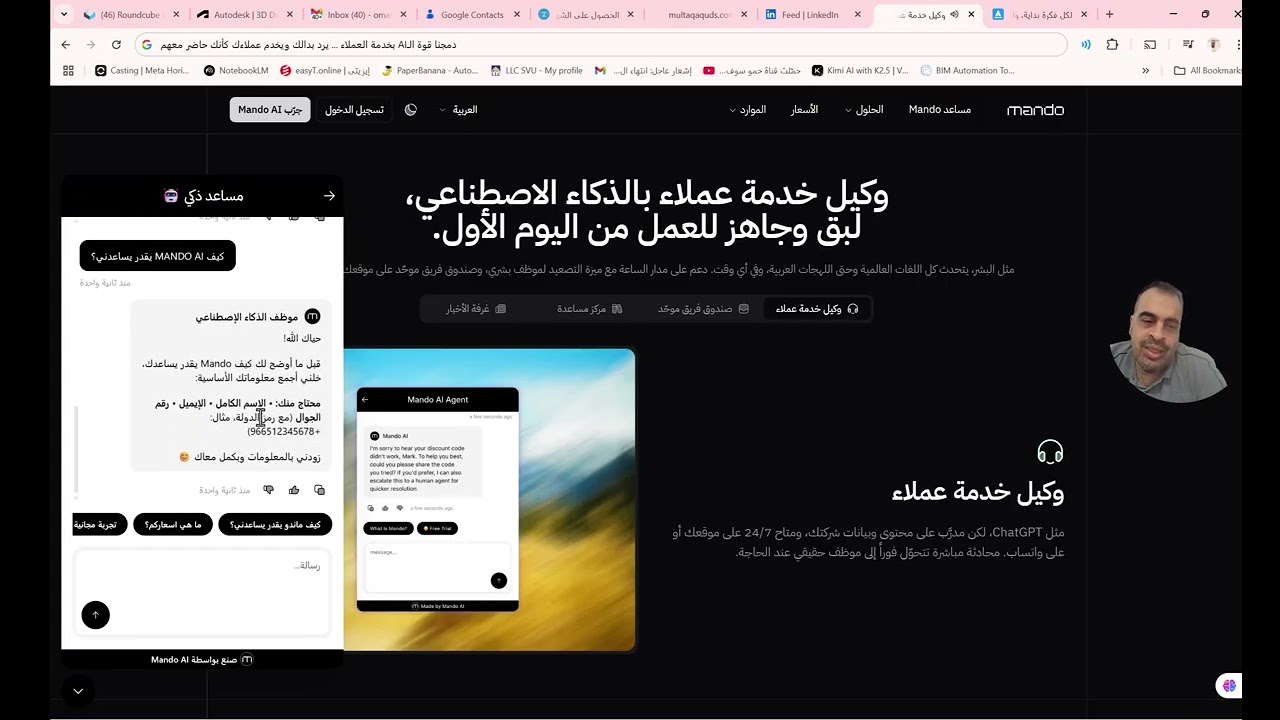Image resolution: width=1280 pixels, height=720 pixels.
Task: Click صنع بواسطة Mando AI footer link
Action: (x=202, y=660)
